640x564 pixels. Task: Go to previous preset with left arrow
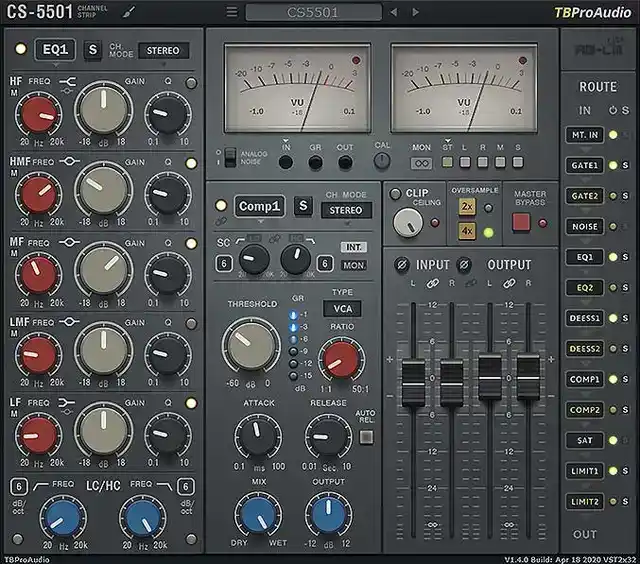[394, 12]
